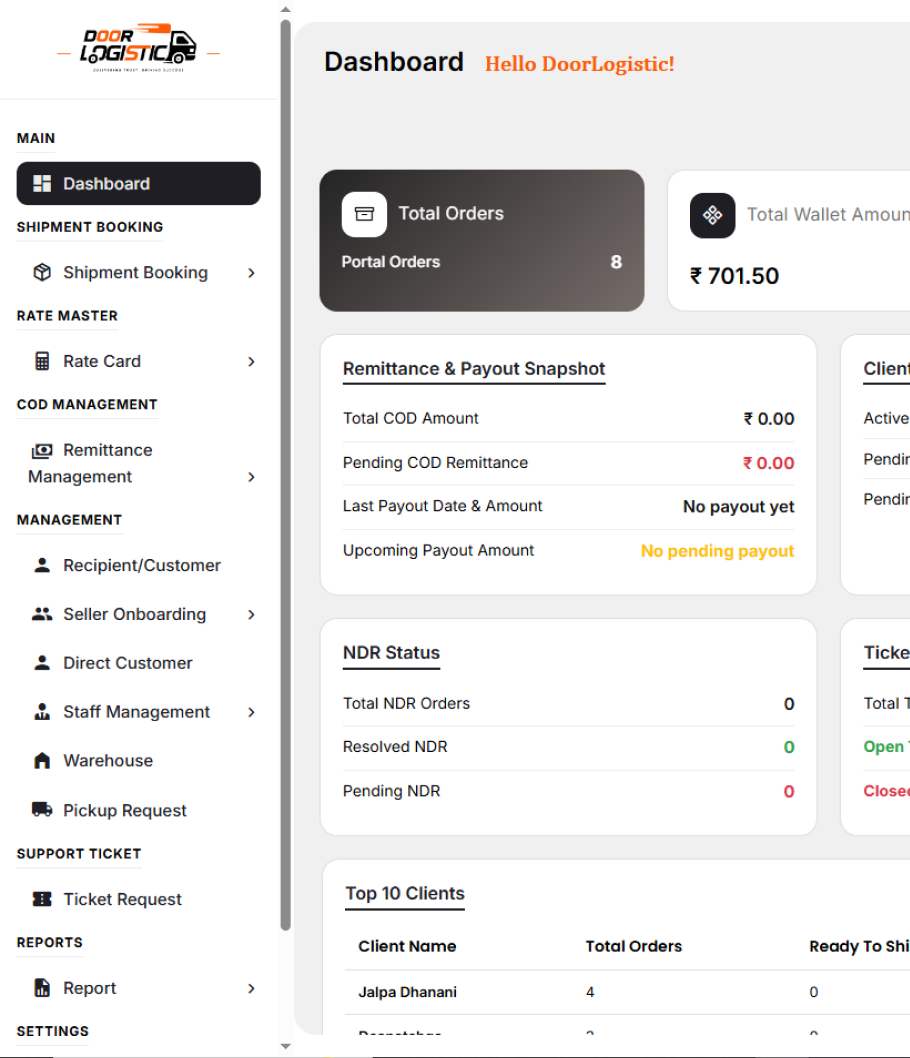This screenshot has width=910, height=1058.
Task: Expand the Rate Card chevron
Action: tap(251, 362)
